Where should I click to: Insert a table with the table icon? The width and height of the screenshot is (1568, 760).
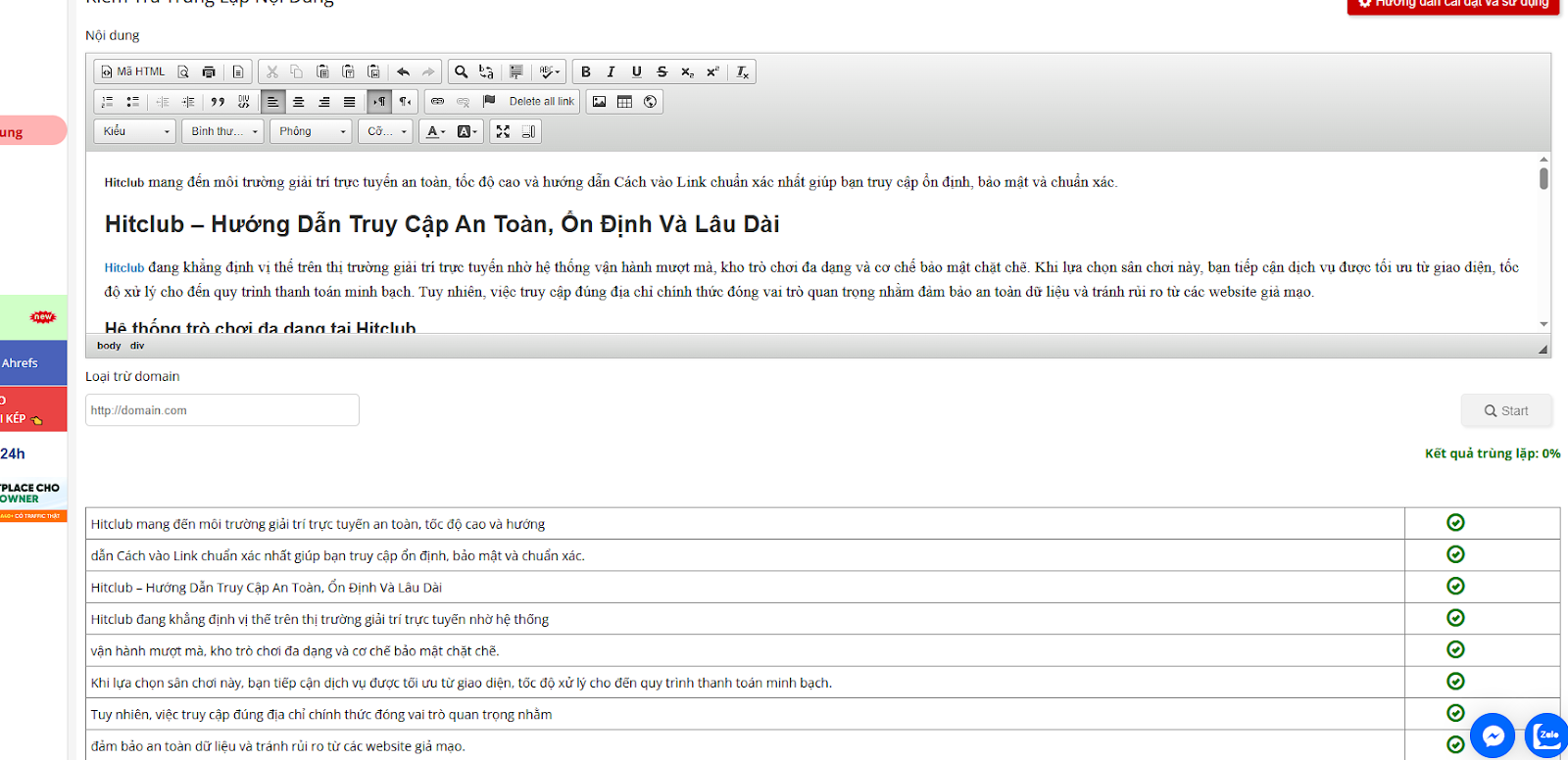624,102
